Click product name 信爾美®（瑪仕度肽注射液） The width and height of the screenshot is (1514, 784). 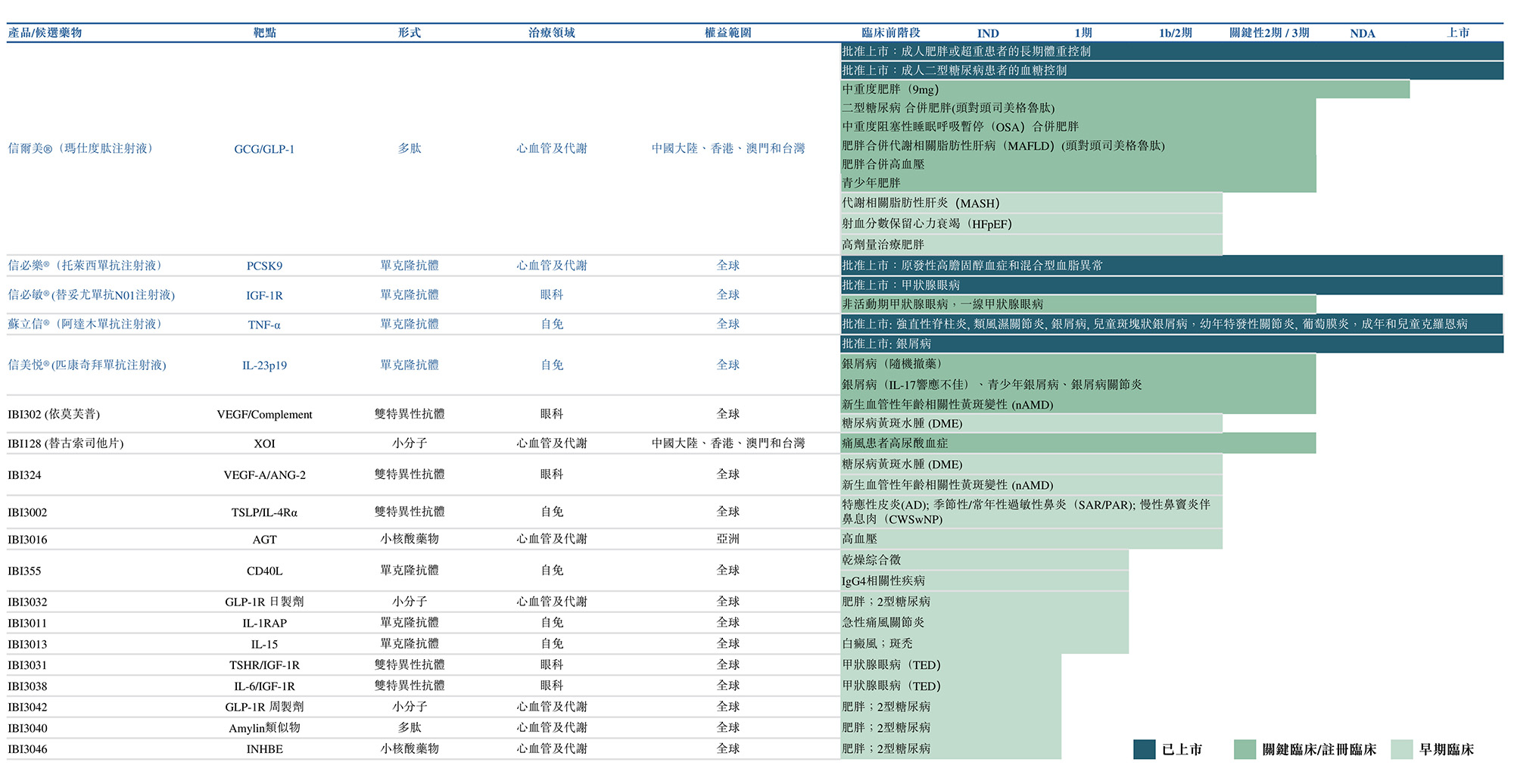coord(82,148)
